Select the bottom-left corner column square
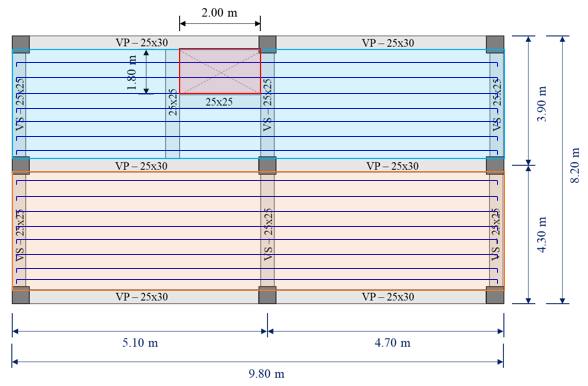 pos(21,295)
